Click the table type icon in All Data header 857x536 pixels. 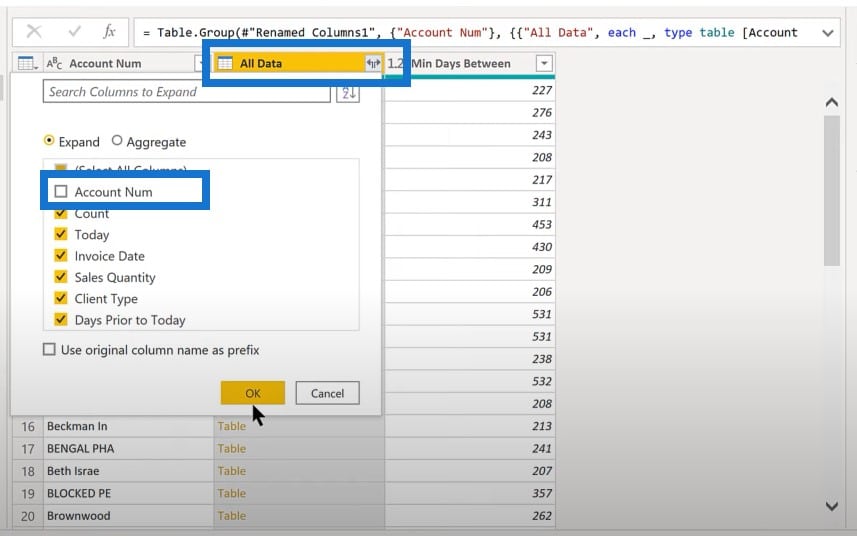pos(225,63)
